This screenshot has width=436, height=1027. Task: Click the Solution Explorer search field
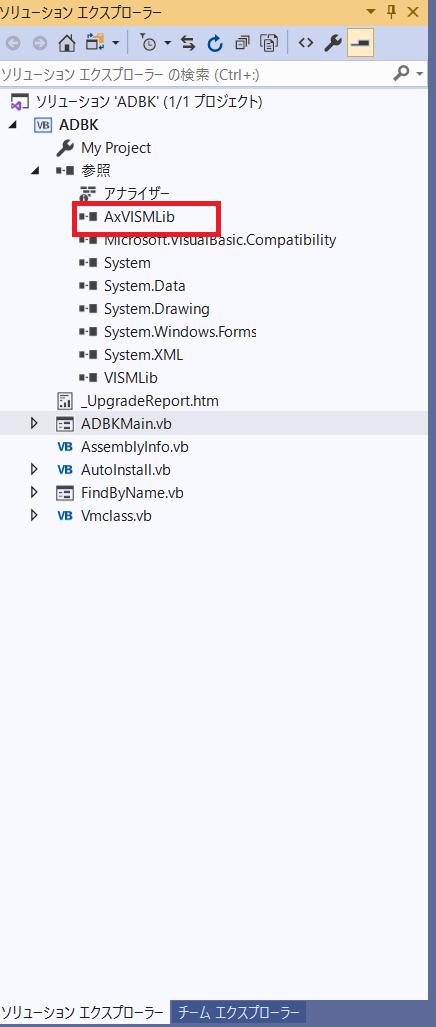[x=195, y=74]
